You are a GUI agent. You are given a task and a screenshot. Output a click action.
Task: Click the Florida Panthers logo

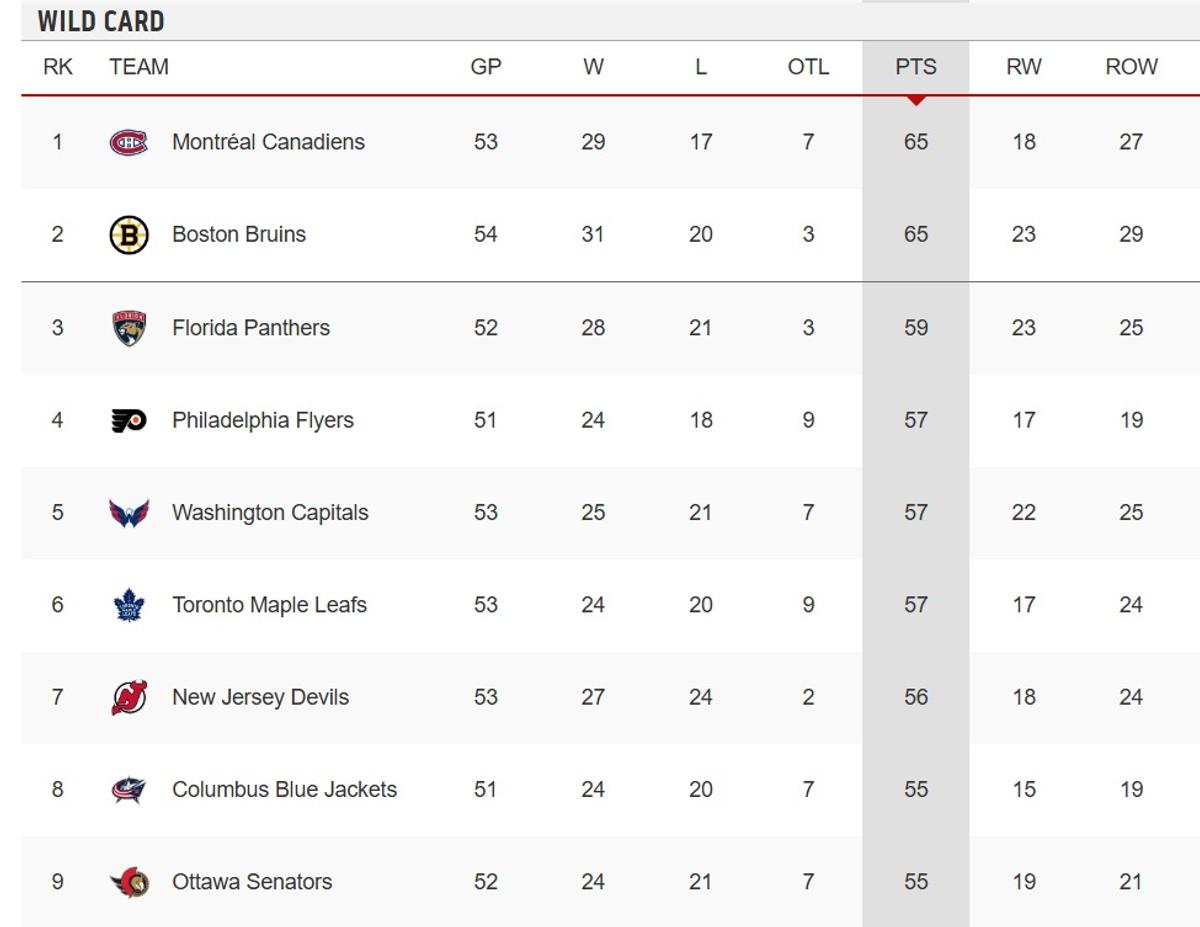pos(128,326)
